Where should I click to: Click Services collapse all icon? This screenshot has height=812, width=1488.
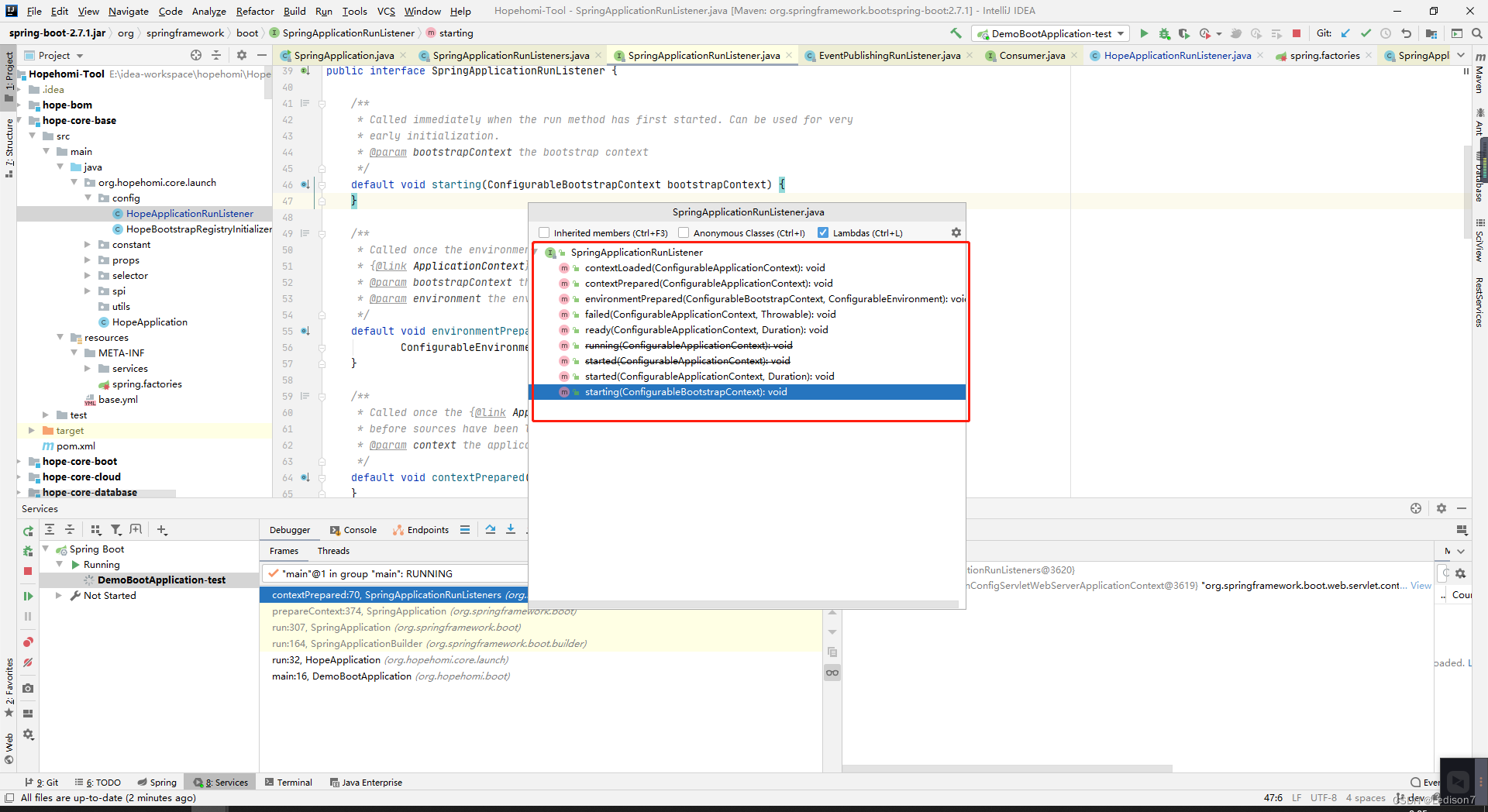click(x=70, y=530)
